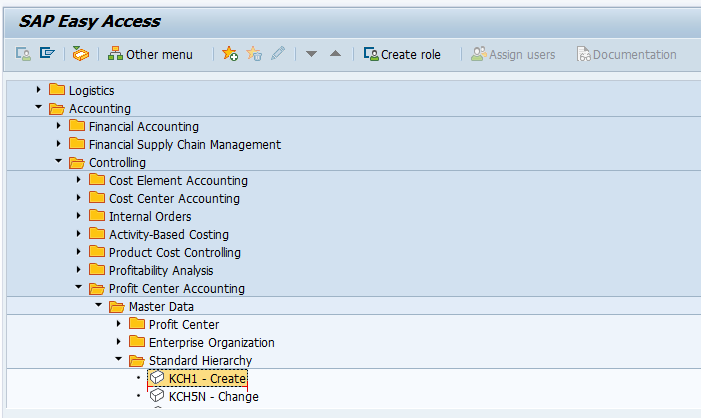Select 'Logistics' tree label
This screenshot has height=418, width=701.
tap(91, 90)
